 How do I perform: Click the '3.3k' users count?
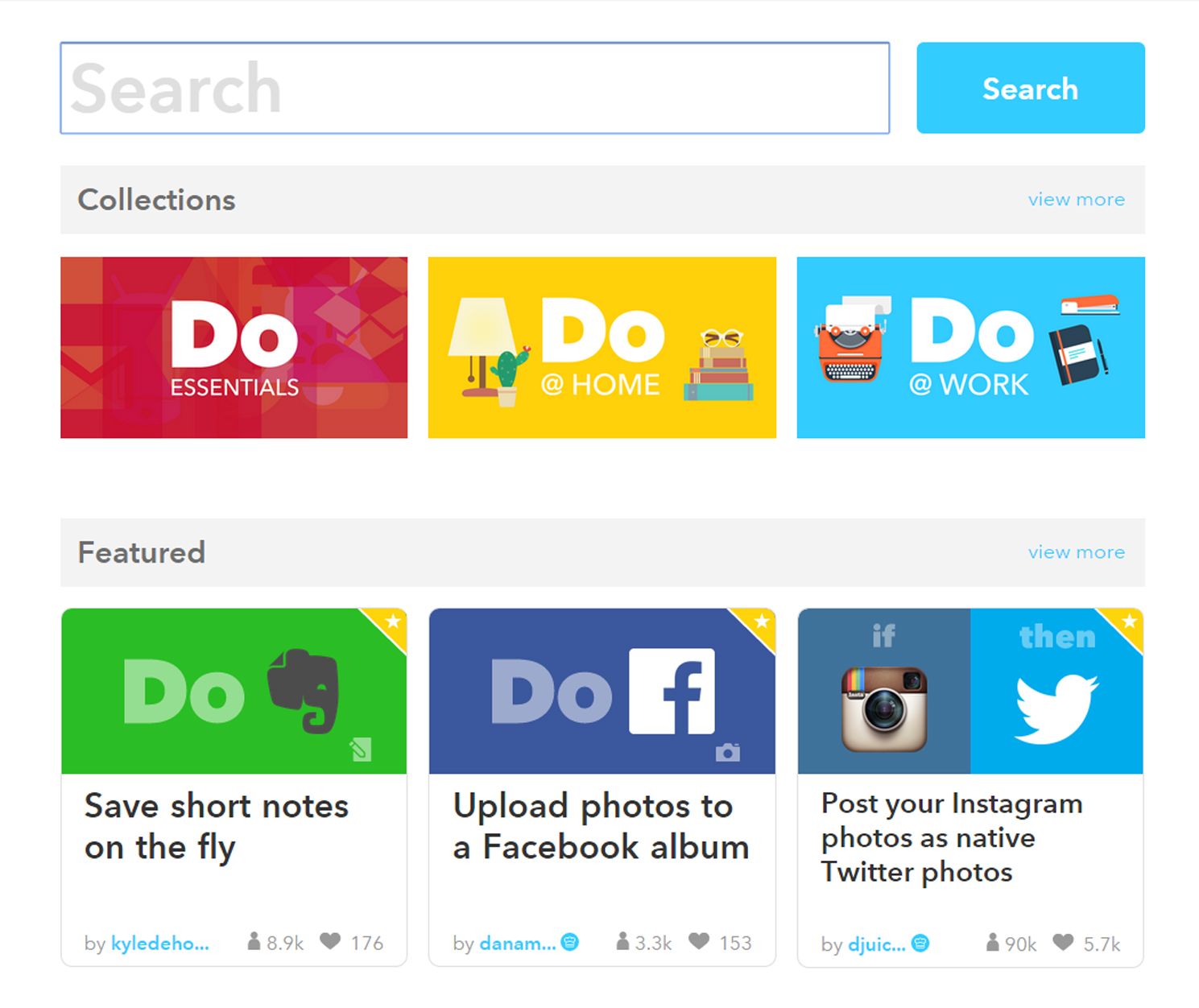(653, 943)
